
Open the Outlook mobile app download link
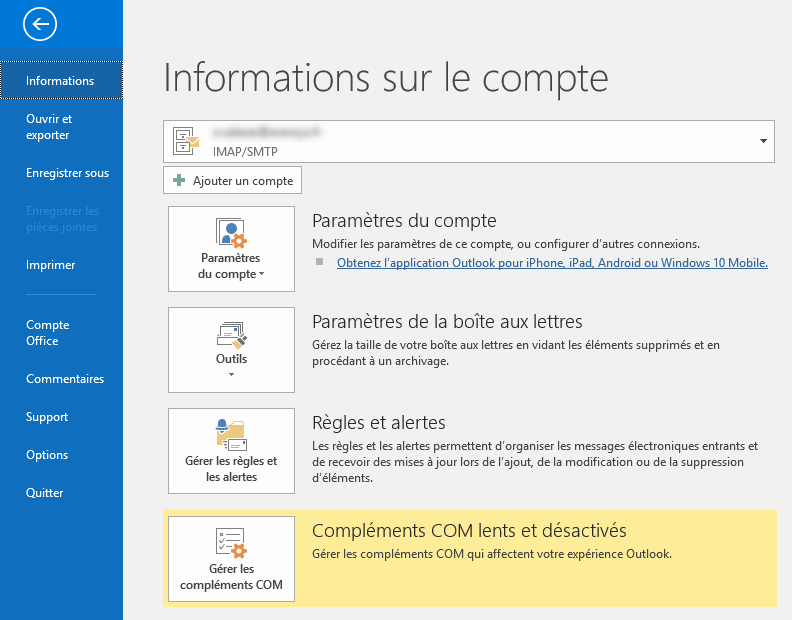pos(552,263)
